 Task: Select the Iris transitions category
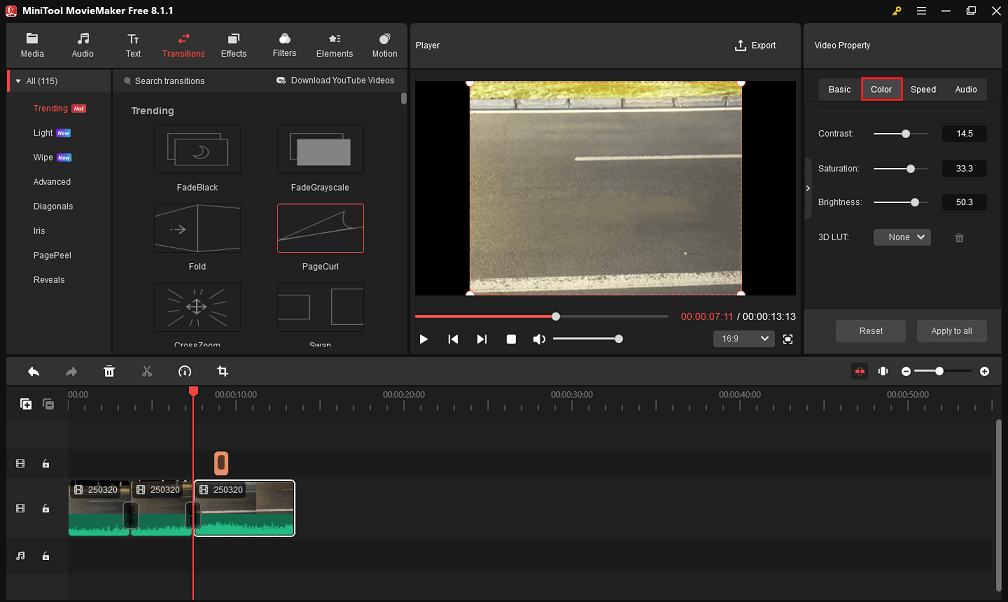pos(39,231)
